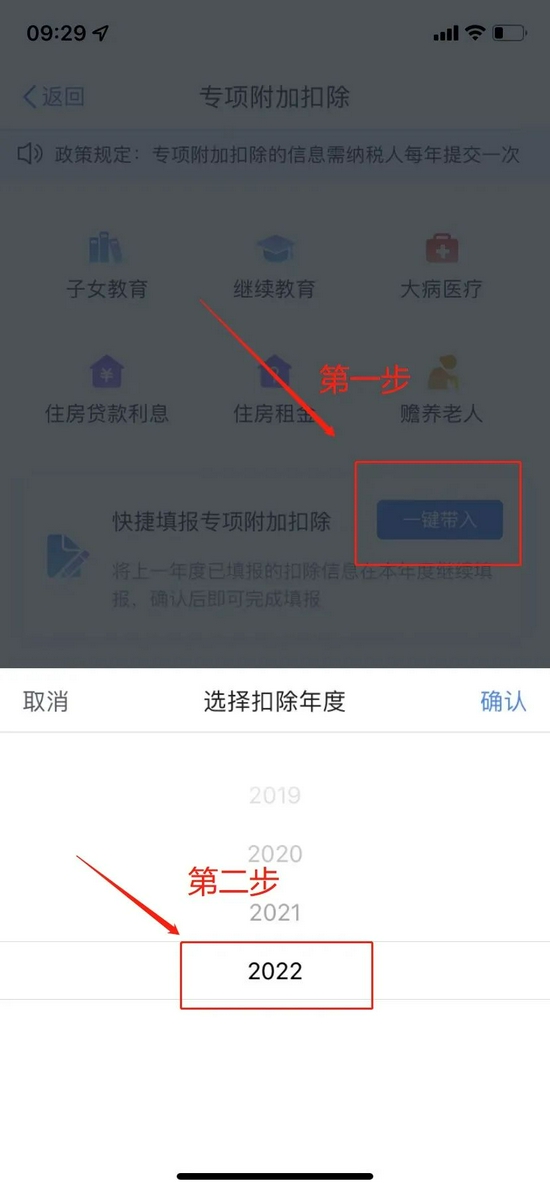
Task: Pick 2019 from the year wheel
Action: click(x=275, y=795)
